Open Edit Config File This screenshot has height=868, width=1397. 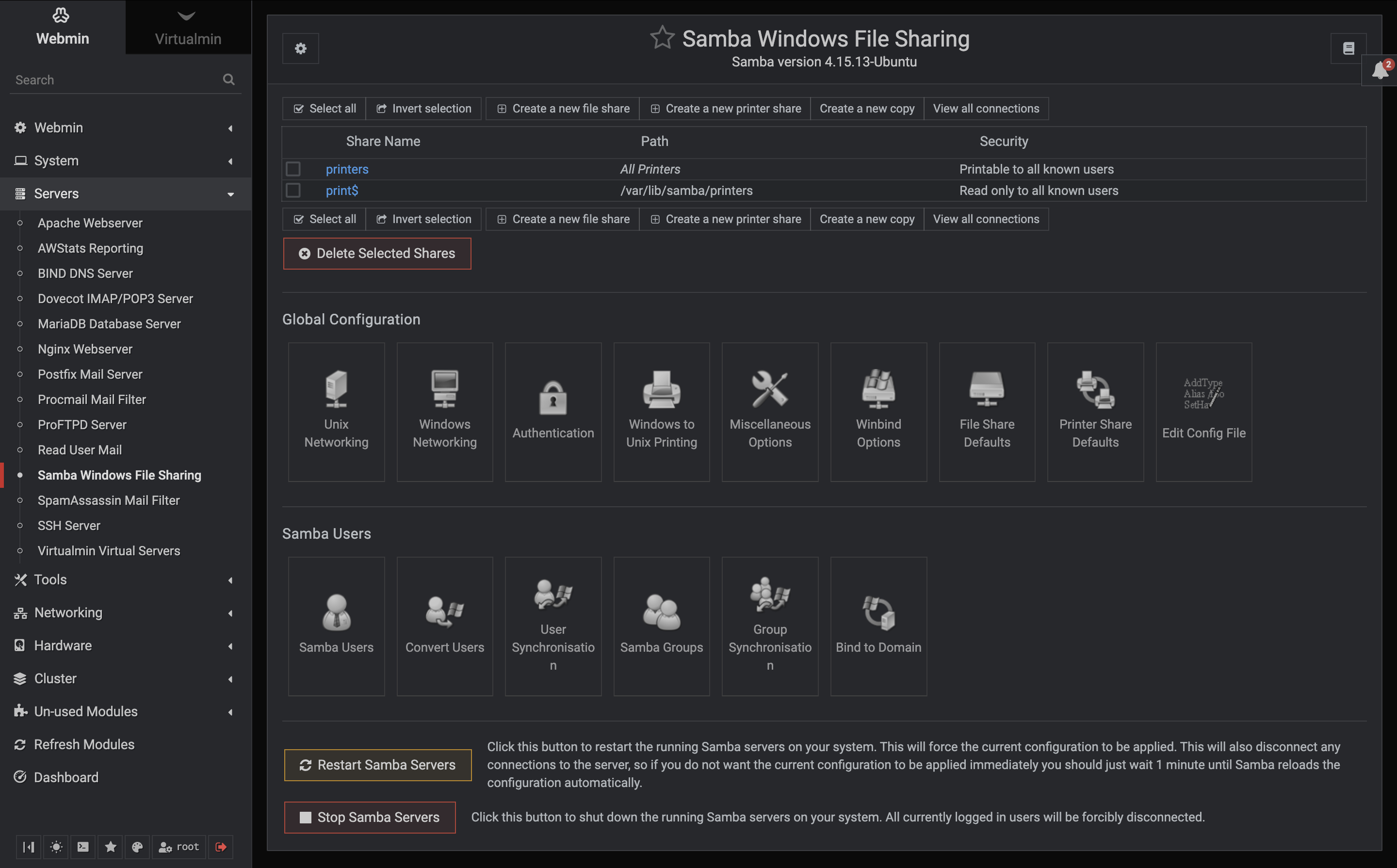point(1203,412)
